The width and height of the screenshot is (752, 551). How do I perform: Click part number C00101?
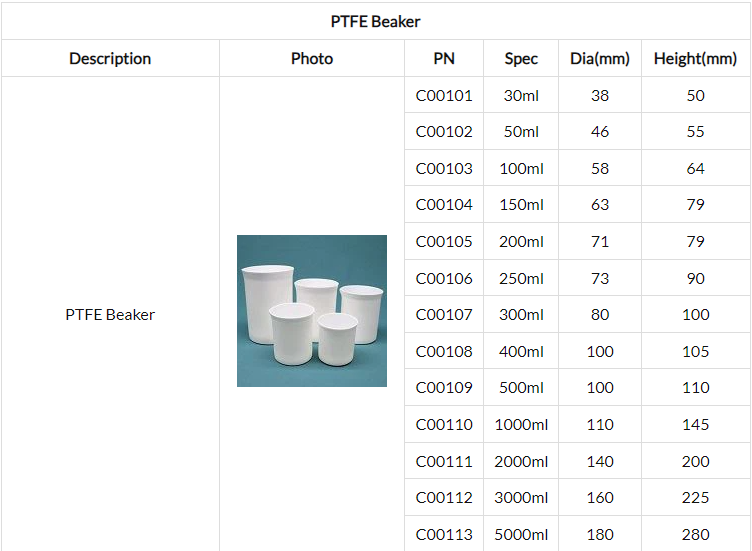click(444, 96)
